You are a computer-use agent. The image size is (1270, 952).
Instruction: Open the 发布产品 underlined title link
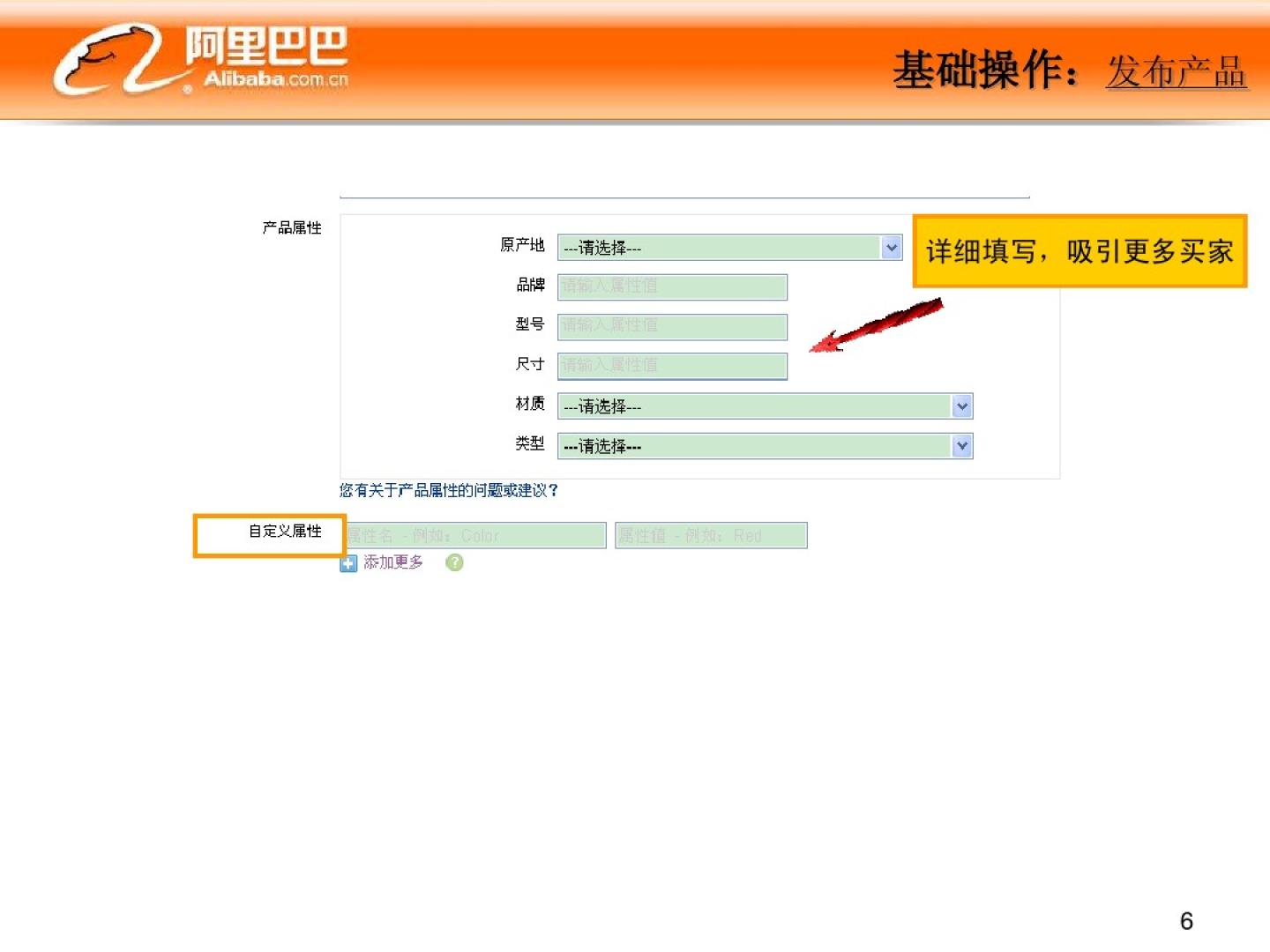pos(1176,72)
